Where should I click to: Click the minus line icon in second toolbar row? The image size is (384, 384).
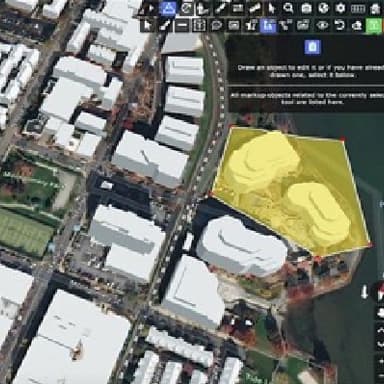pos(182,25)
